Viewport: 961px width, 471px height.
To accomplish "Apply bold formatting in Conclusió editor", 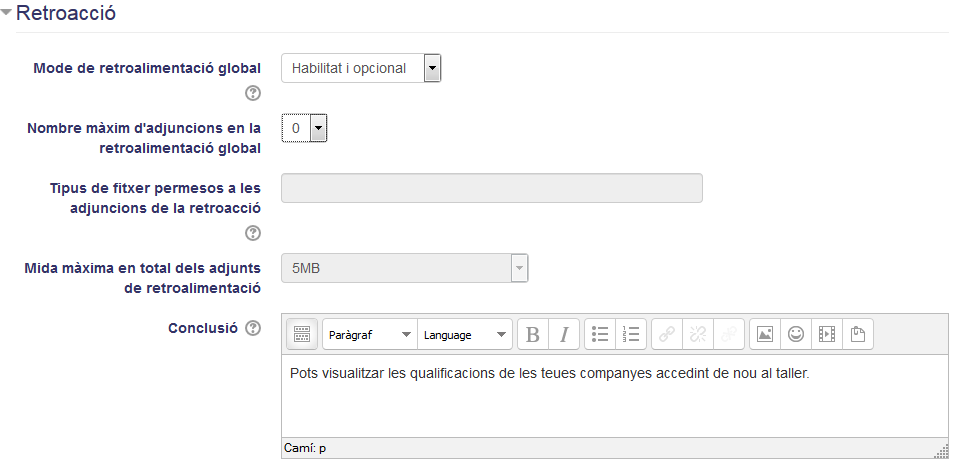I will [x=533, y=334].
